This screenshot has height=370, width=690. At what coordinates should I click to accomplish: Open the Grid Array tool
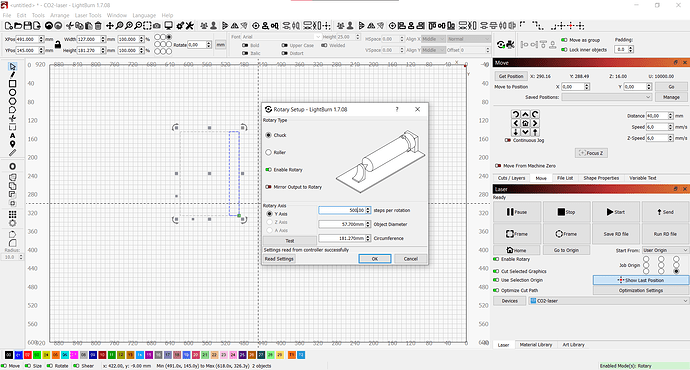coord(12,214)
